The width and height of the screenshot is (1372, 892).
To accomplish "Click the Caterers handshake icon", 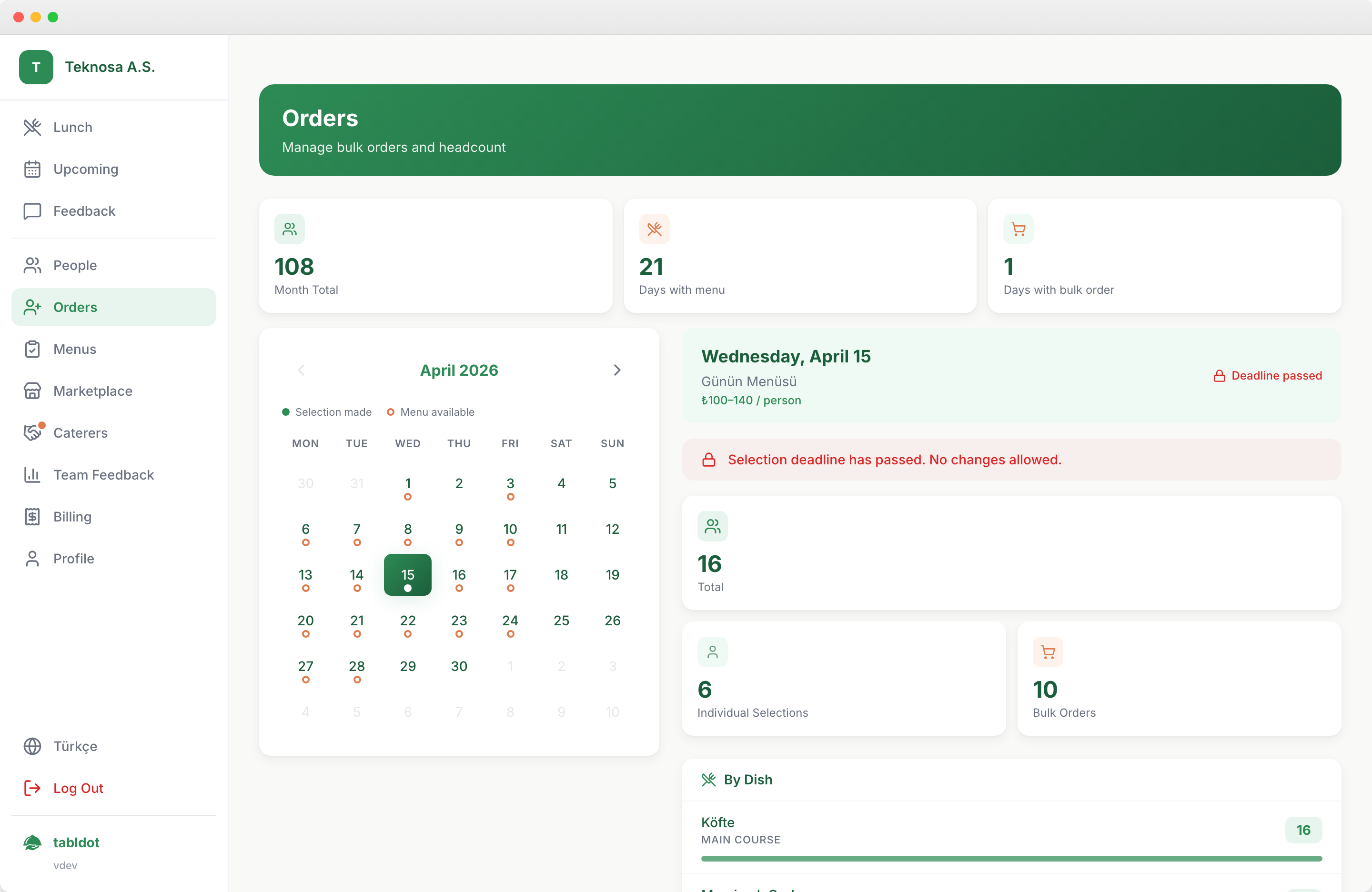I will point(32,433).
